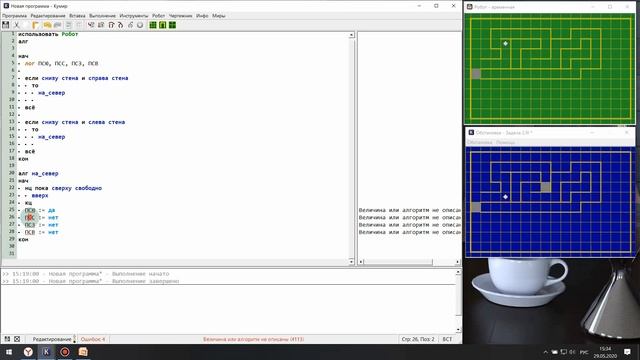Click the yellow folder toolbar icon
Image resolution: width=640 pixels, height=360 pixels.
(x=36, y=25)
